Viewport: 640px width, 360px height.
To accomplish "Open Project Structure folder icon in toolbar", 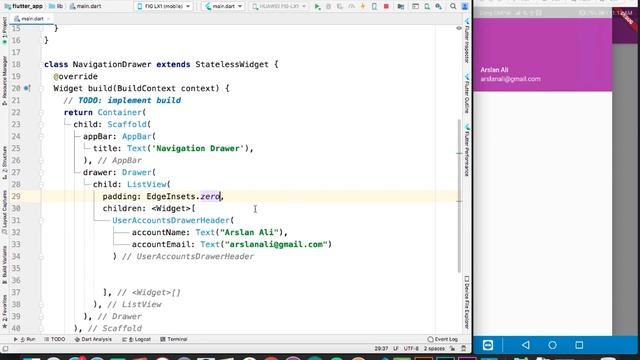I will 401,7.
